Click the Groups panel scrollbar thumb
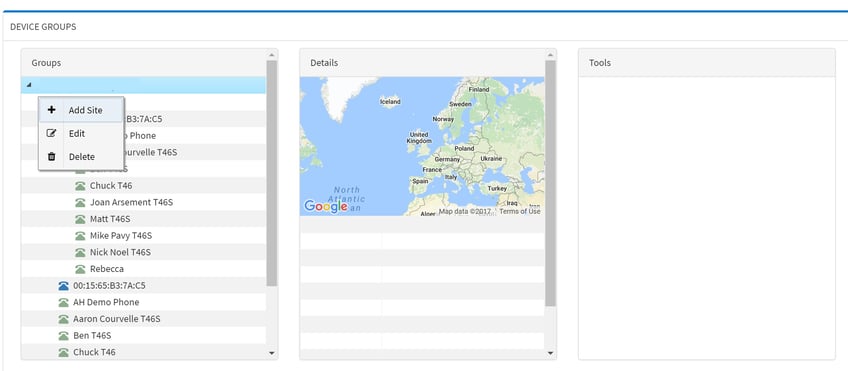848x371 pixels. pyautogui.click(x=271, y=173)
